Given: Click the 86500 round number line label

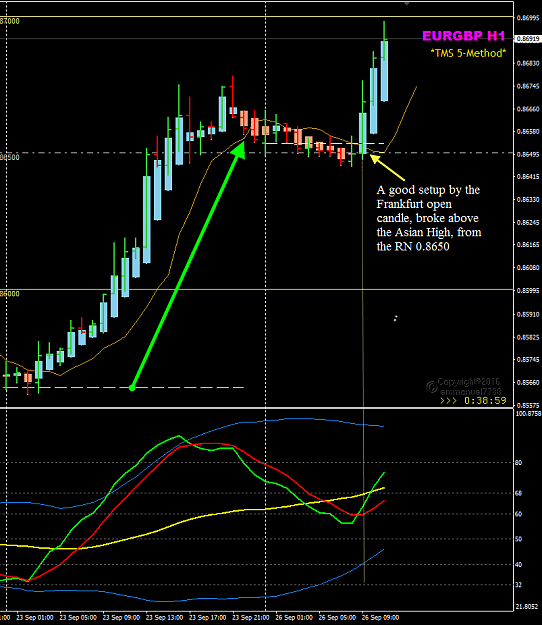Looking at the screenshot, I should click(10, 157).
